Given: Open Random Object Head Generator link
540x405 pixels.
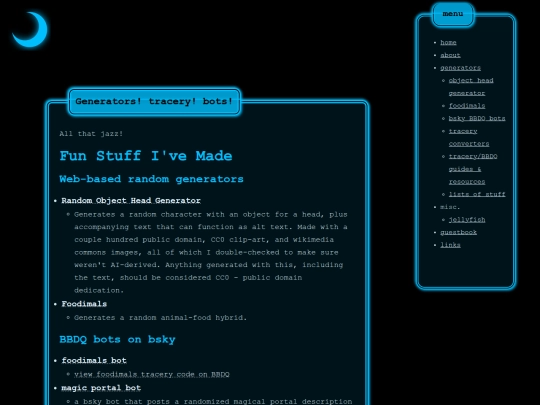Looking at the screenshot, I should click(x=131, y=201).
